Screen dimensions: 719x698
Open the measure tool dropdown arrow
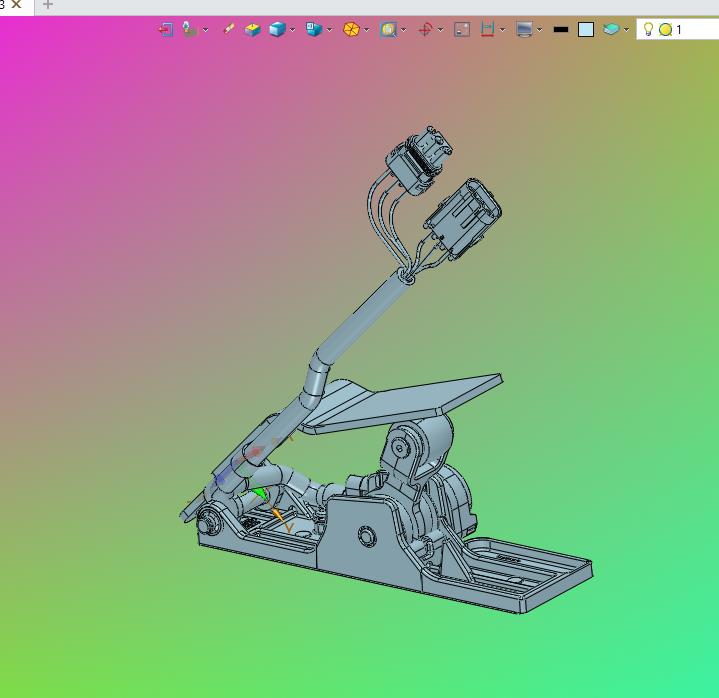point(503,30)
